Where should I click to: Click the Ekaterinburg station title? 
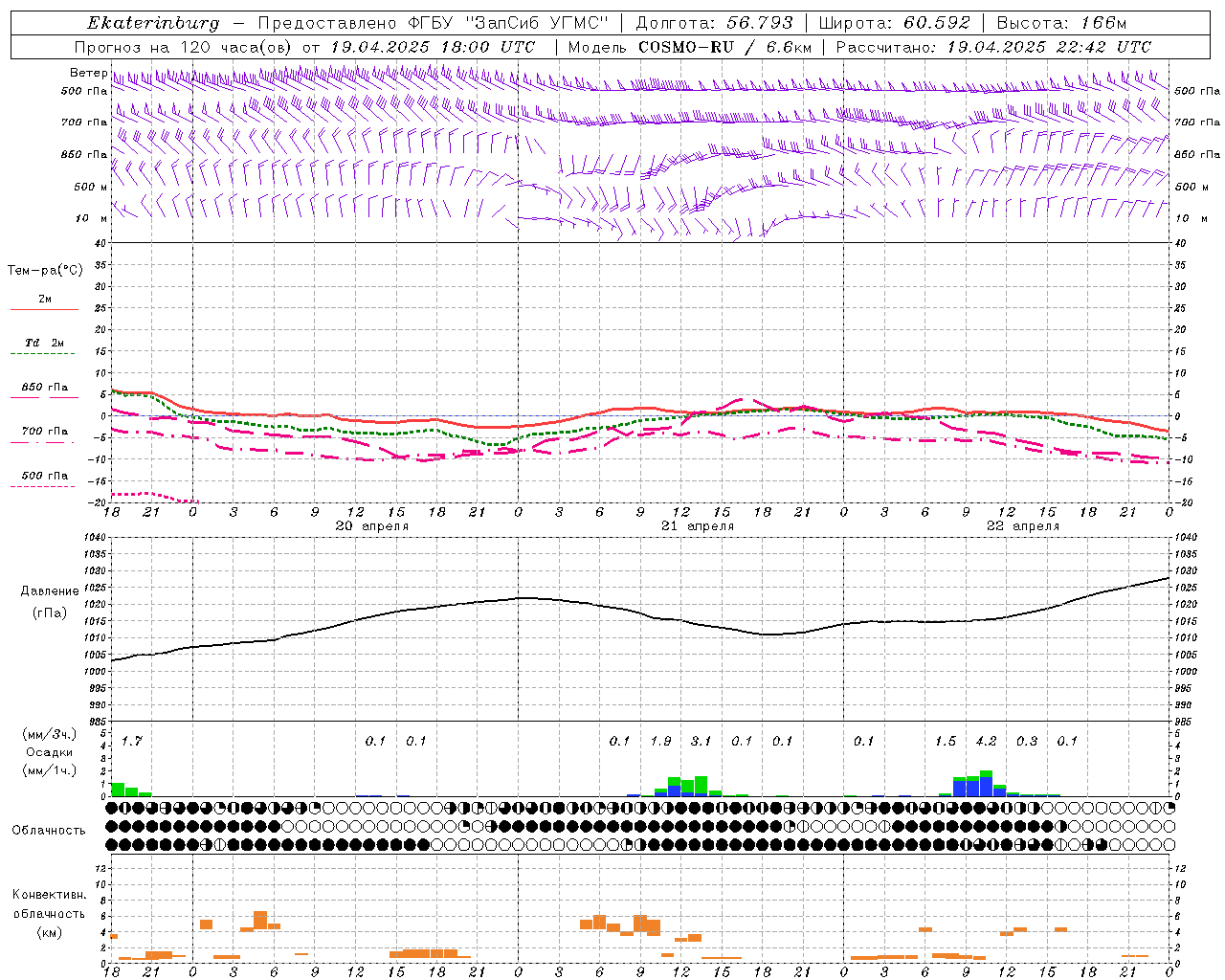coord(153,24)
